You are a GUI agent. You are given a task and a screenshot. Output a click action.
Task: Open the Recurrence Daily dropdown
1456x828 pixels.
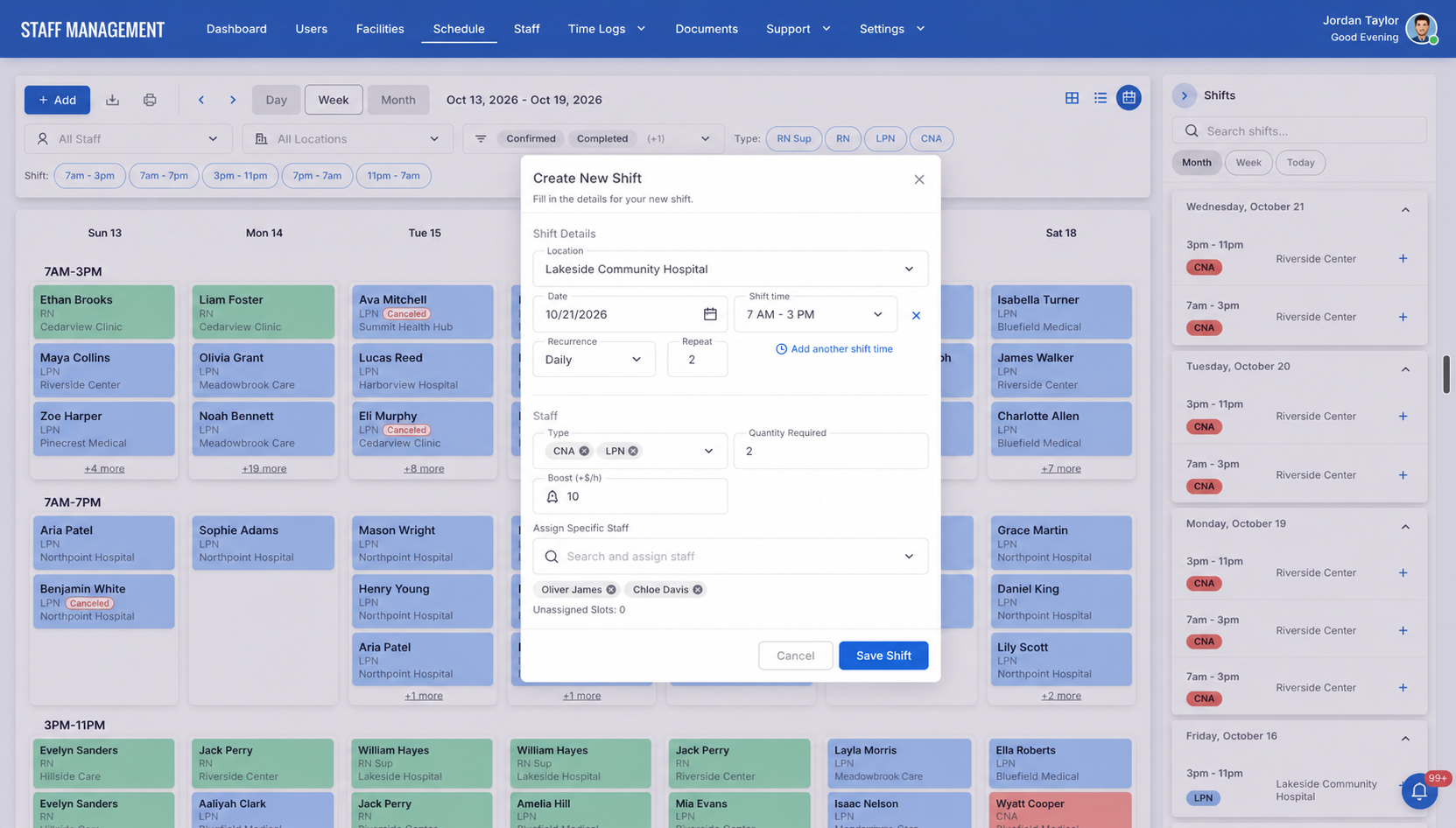click(x=594, y=360)
